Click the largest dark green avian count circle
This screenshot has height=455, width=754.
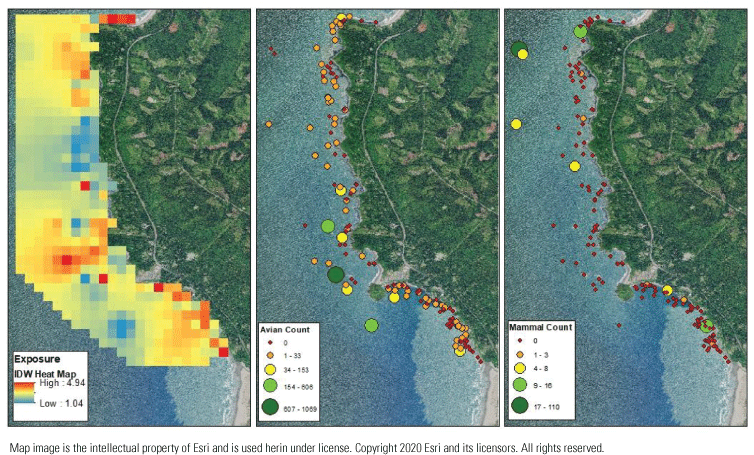click(x=336, y=274)
